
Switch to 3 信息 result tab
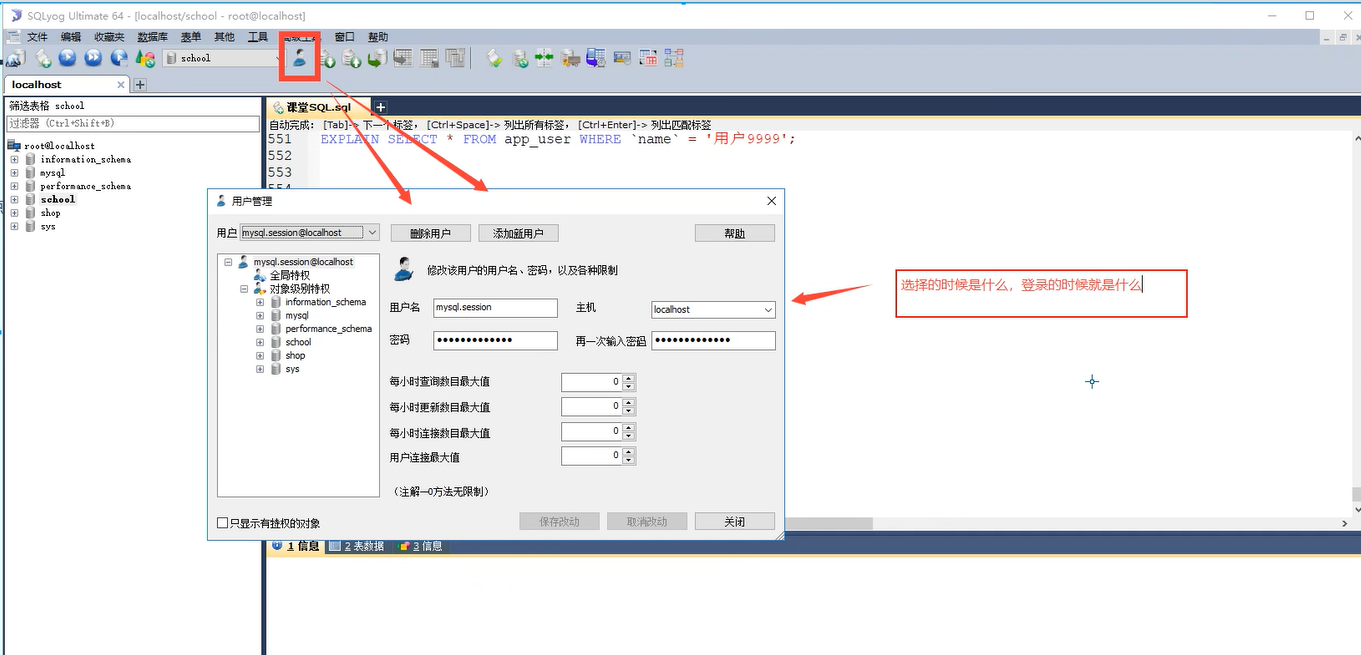[420, 546]
